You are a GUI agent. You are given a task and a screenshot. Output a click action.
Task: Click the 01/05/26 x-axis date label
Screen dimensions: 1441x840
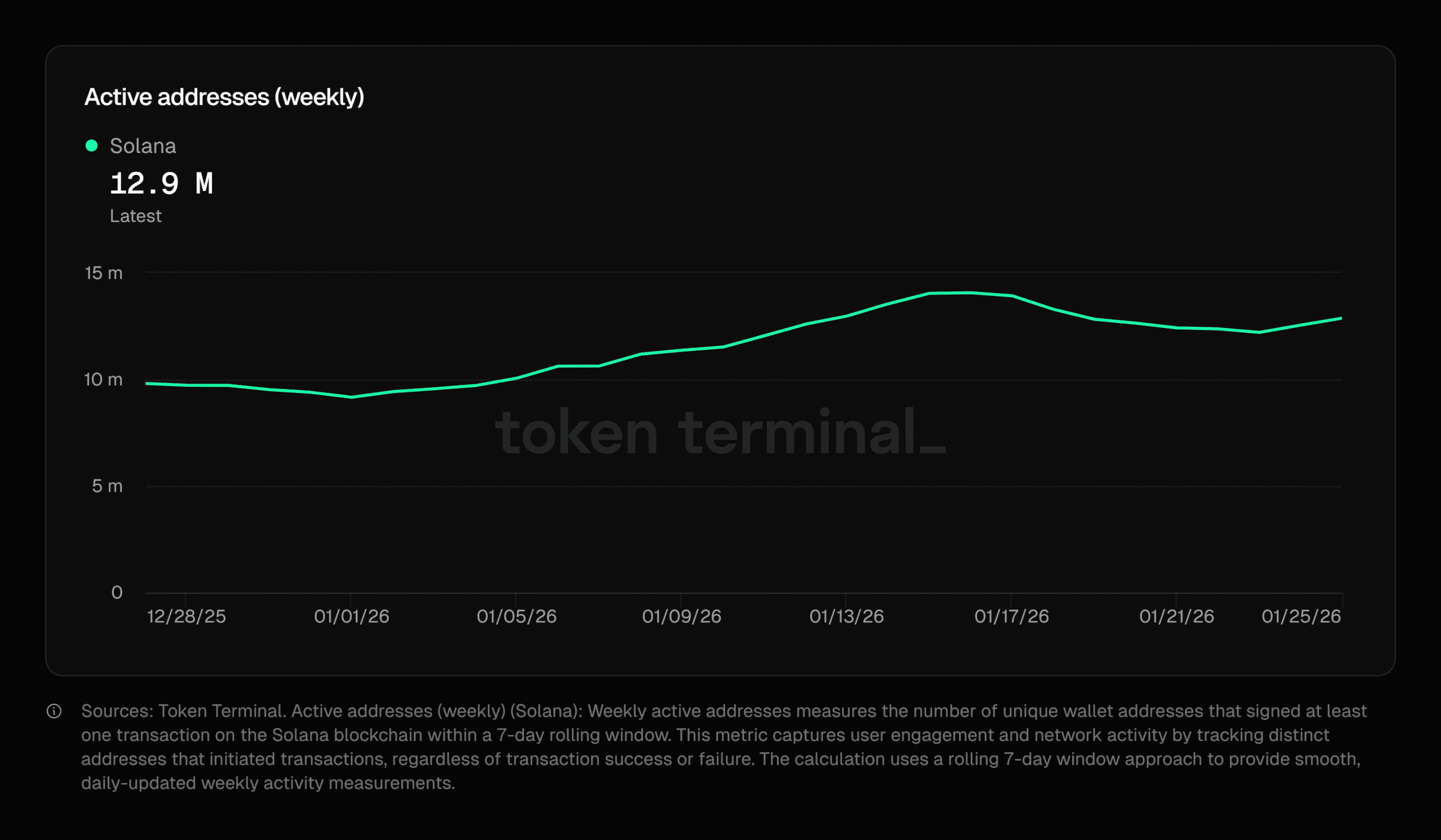tap(516, 617)
